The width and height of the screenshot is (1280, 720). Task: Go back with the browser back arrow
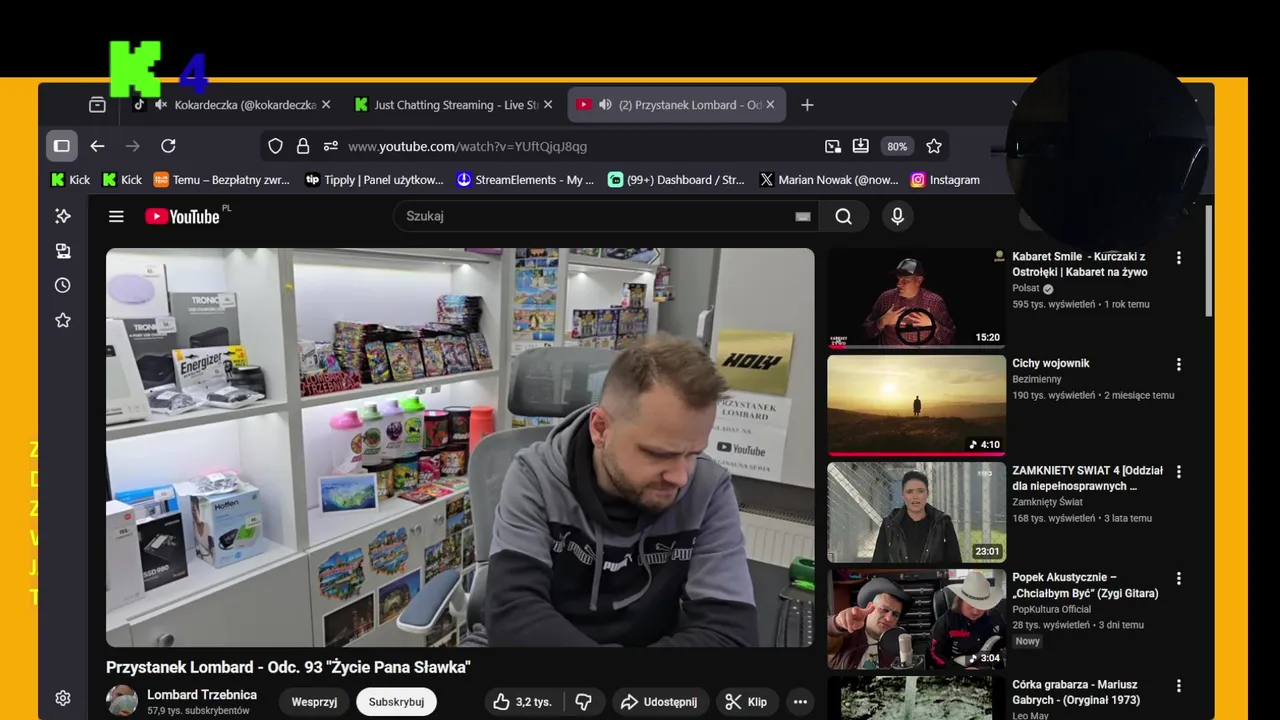pos(97,146)
